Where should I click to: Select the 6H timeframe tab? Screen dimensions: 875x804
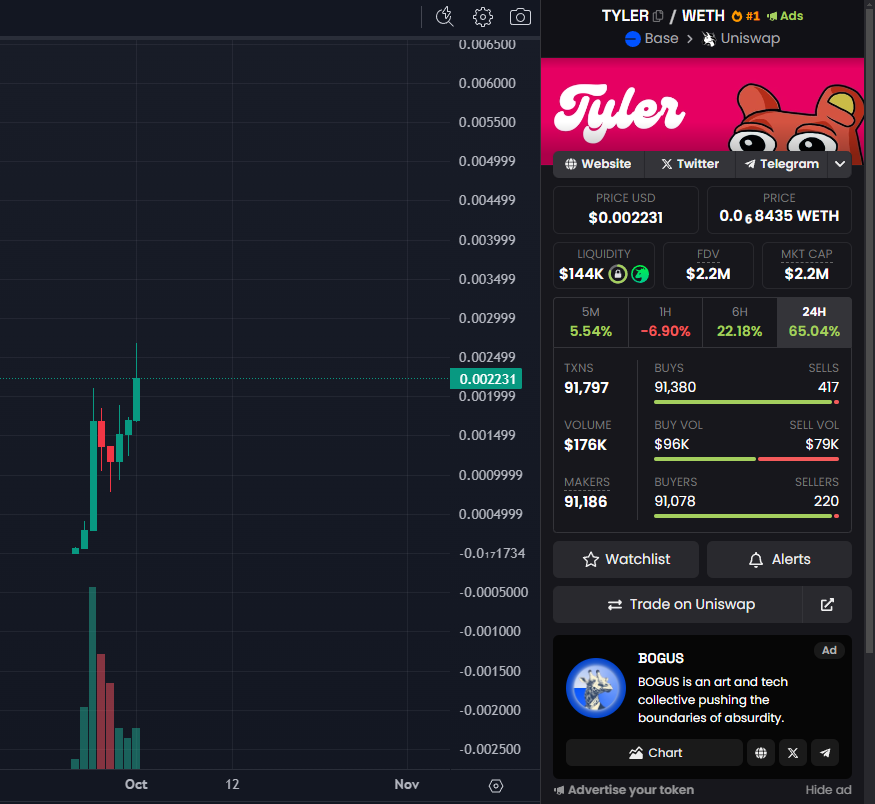739,322
